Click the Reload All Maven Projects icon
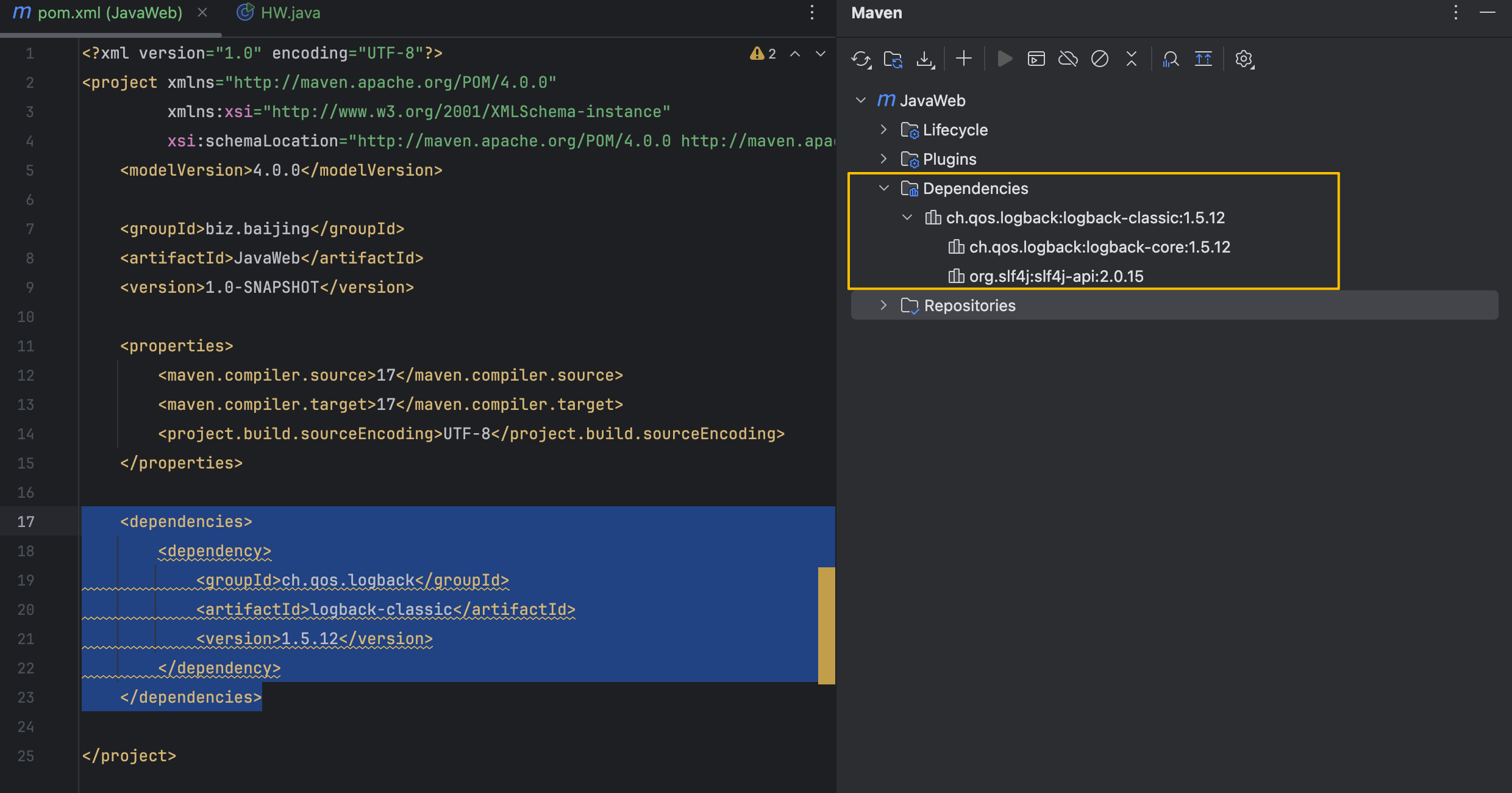This screenshot has width=1512, height=793. pos(861,59)
